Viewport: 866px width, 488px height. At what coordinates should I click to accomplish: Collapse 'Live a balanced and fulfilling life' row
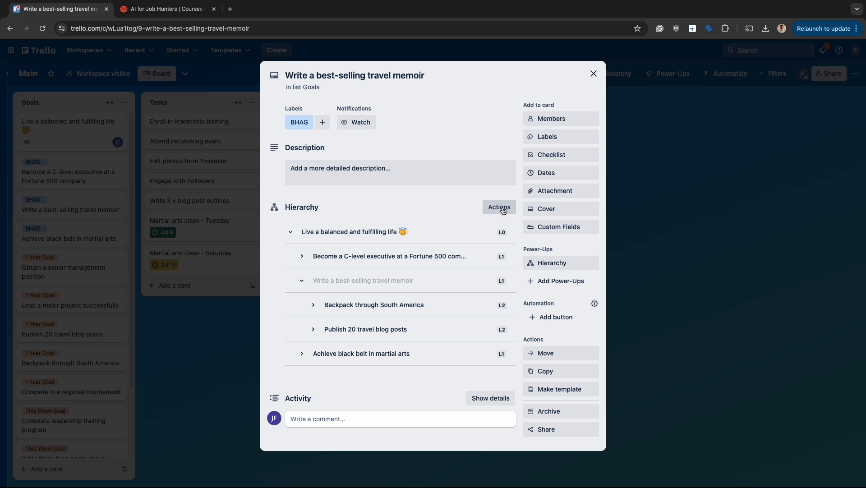290,232
